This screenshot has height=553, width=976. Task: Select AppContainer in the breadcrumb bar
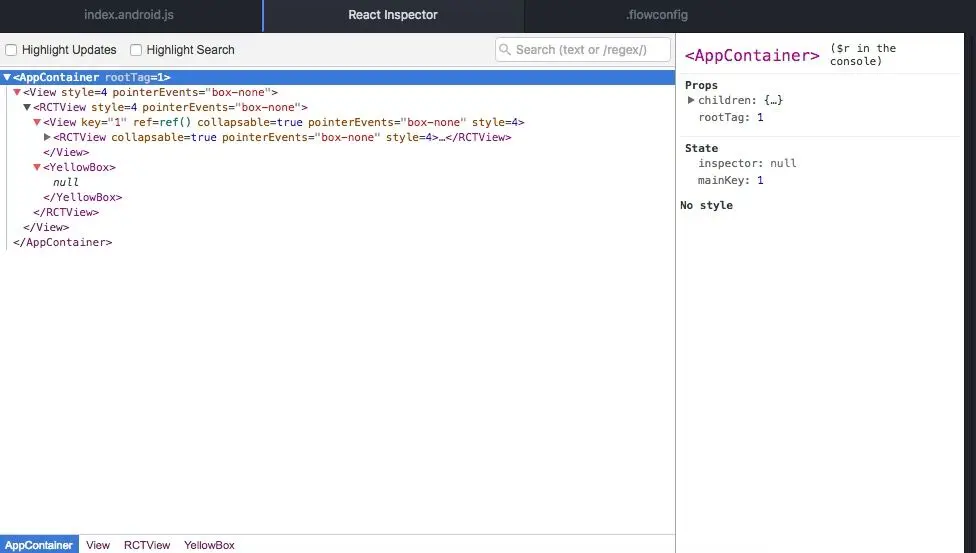click(39, 545)
